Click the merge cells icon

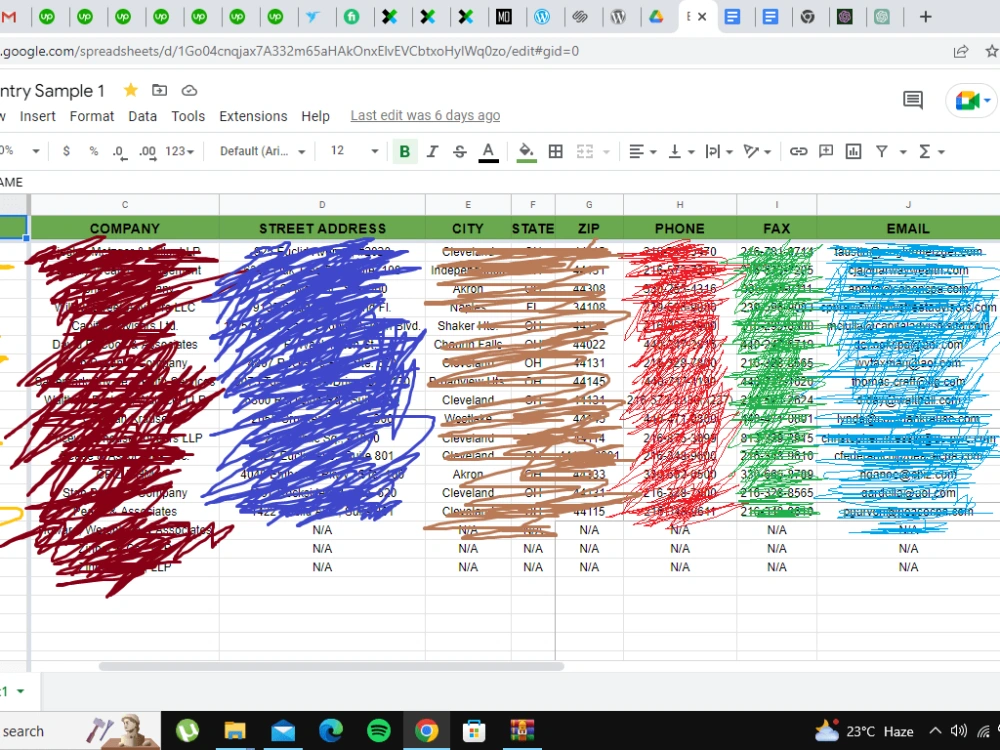point(584,151)
